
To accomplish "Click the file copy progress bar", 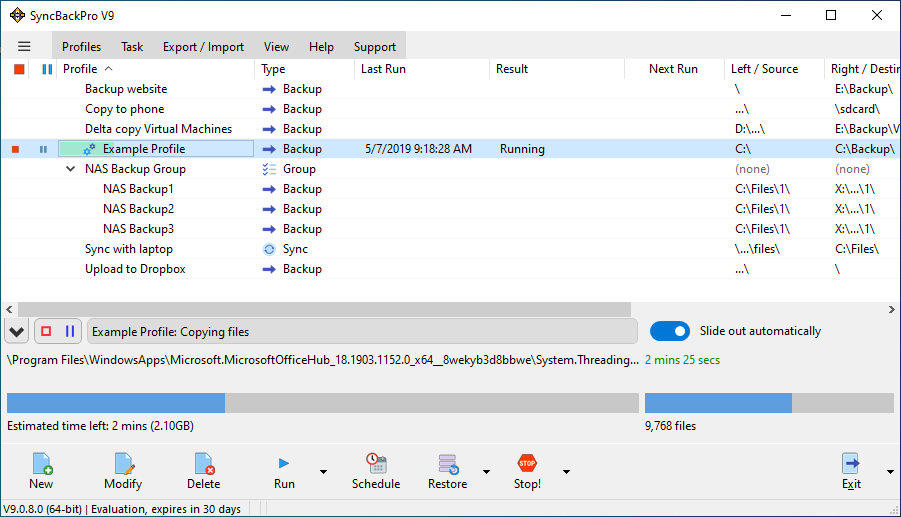I will point(323,403).
